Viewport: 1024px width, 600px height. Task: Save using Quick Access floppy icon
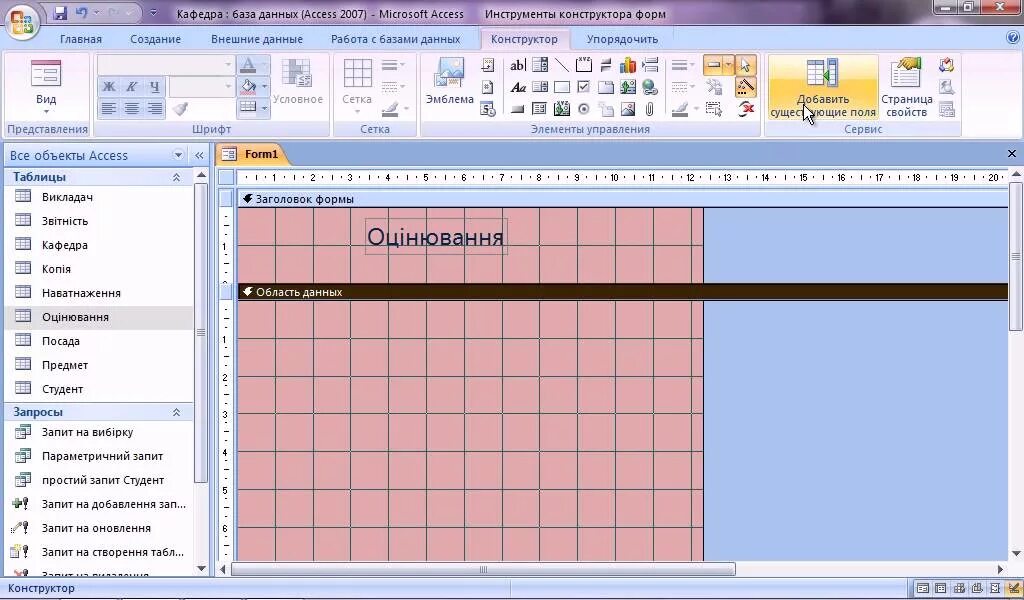point(60,13)
